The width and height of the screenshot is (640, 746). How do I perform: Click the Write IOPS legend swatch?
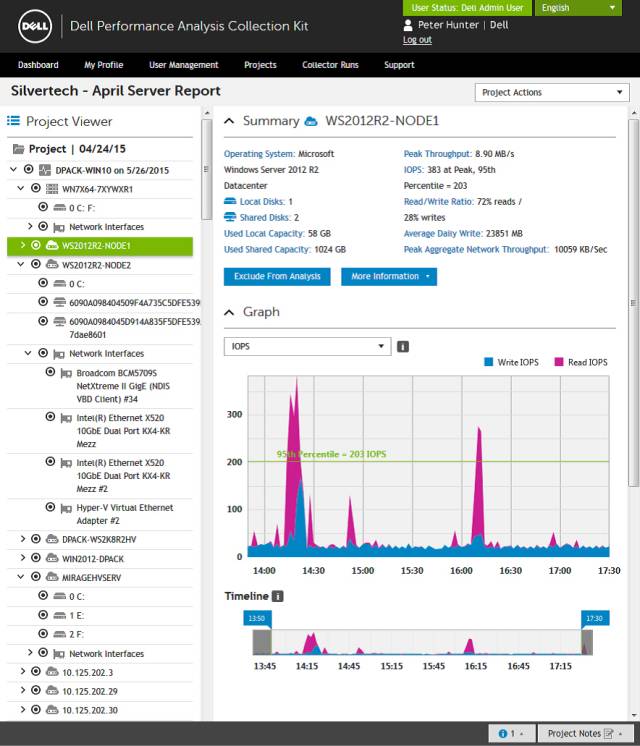[489, 362]
